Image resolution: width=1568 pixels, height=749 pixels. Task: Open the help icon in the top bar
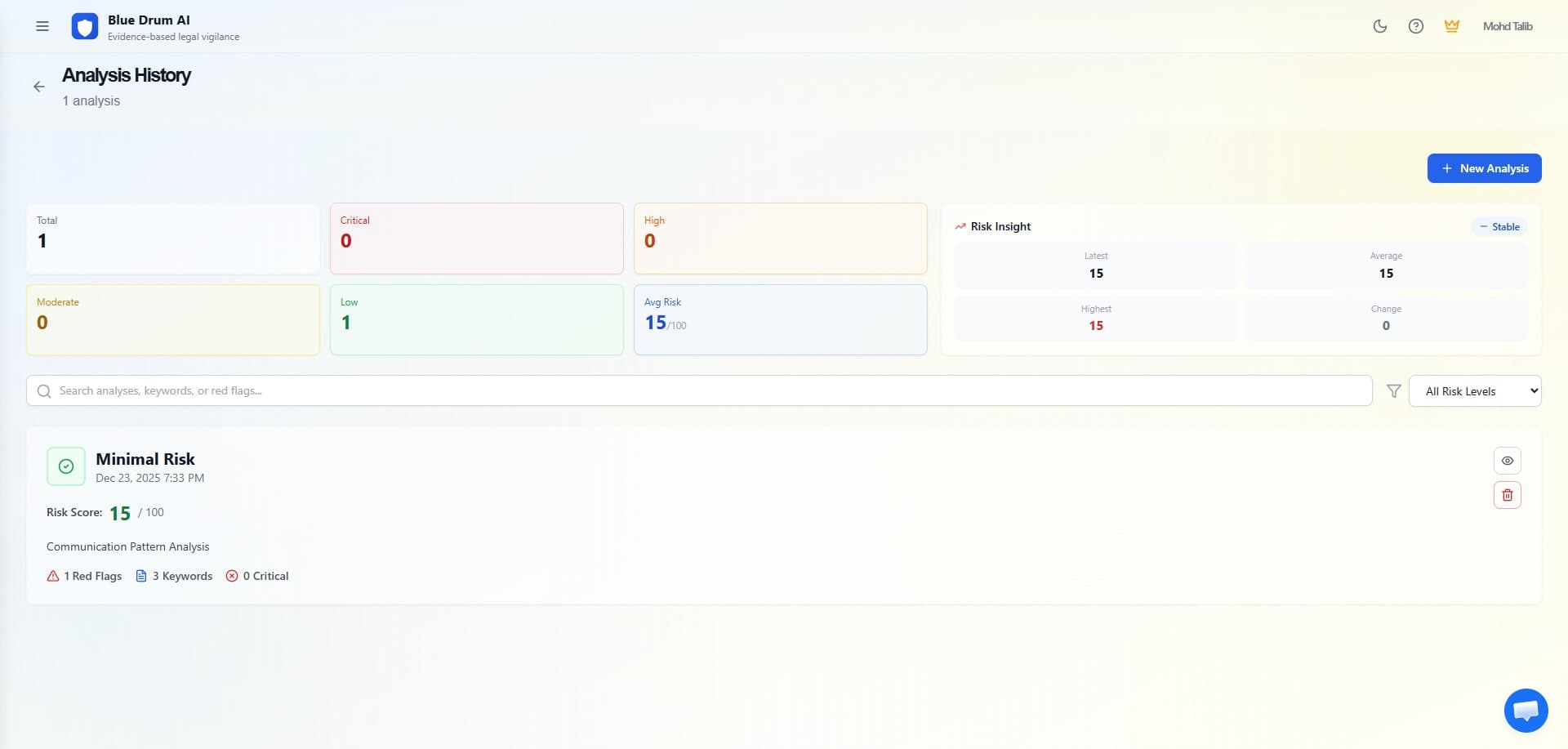1415,26
